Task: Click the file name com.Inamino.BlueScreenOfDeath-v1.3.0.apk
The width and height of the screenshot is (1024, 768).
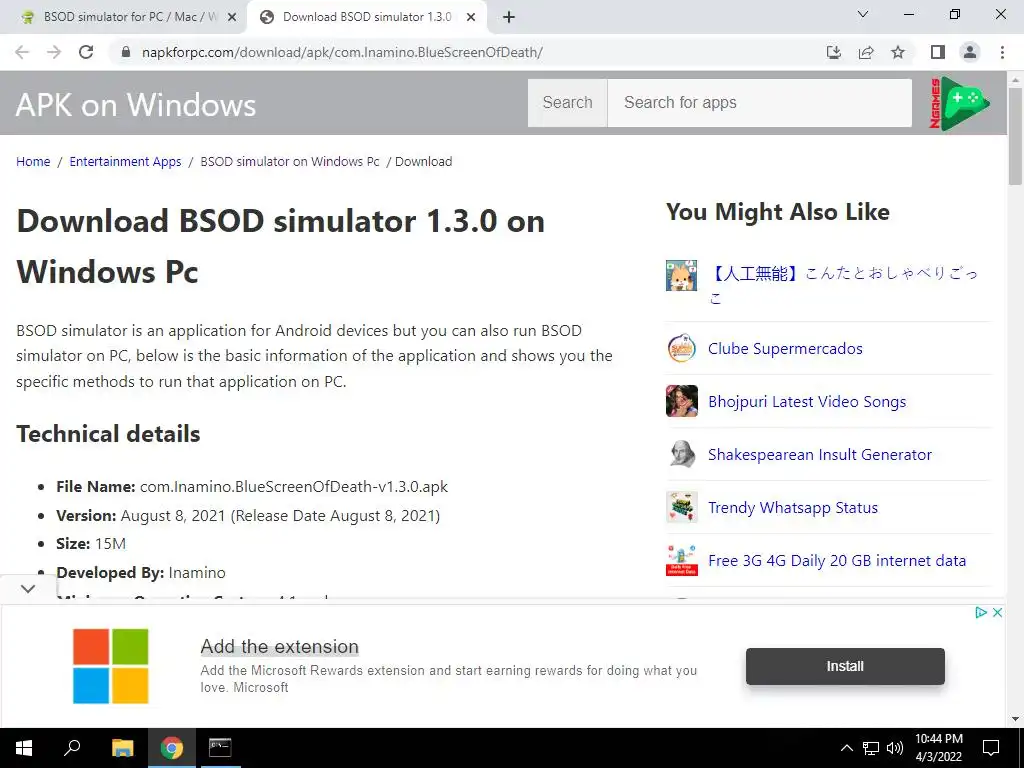Action: click(294, 487)
